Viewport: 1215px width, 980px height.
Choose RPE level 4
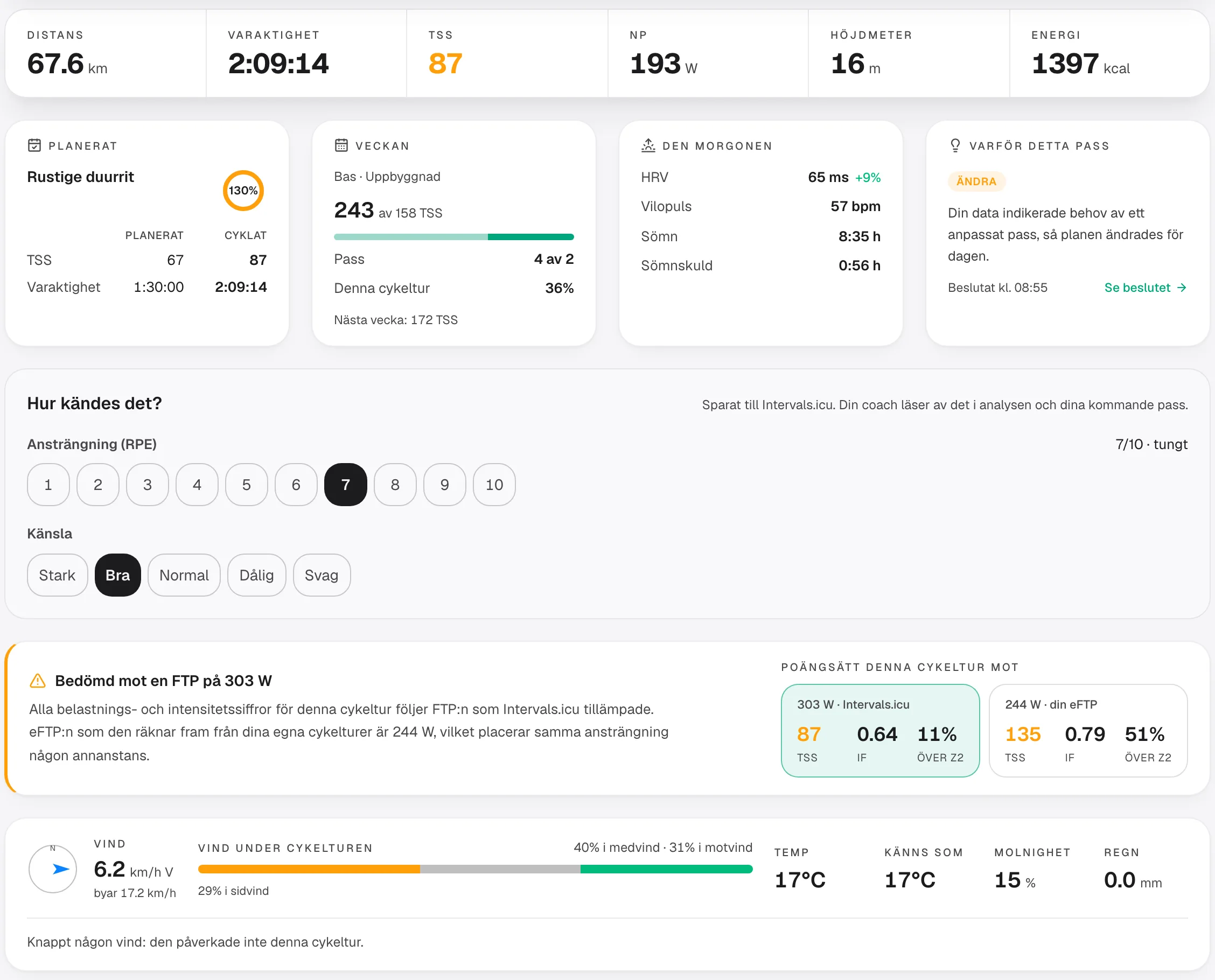[x=197, y=485]
